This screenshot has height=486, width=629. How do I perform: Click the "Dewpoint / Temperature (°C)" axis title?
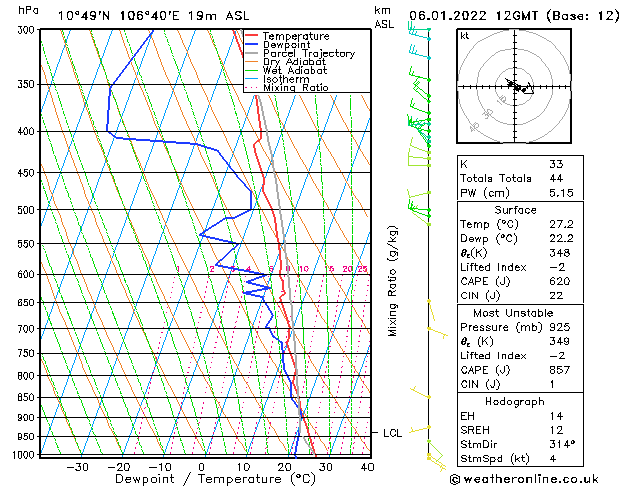tap(215, 479)
